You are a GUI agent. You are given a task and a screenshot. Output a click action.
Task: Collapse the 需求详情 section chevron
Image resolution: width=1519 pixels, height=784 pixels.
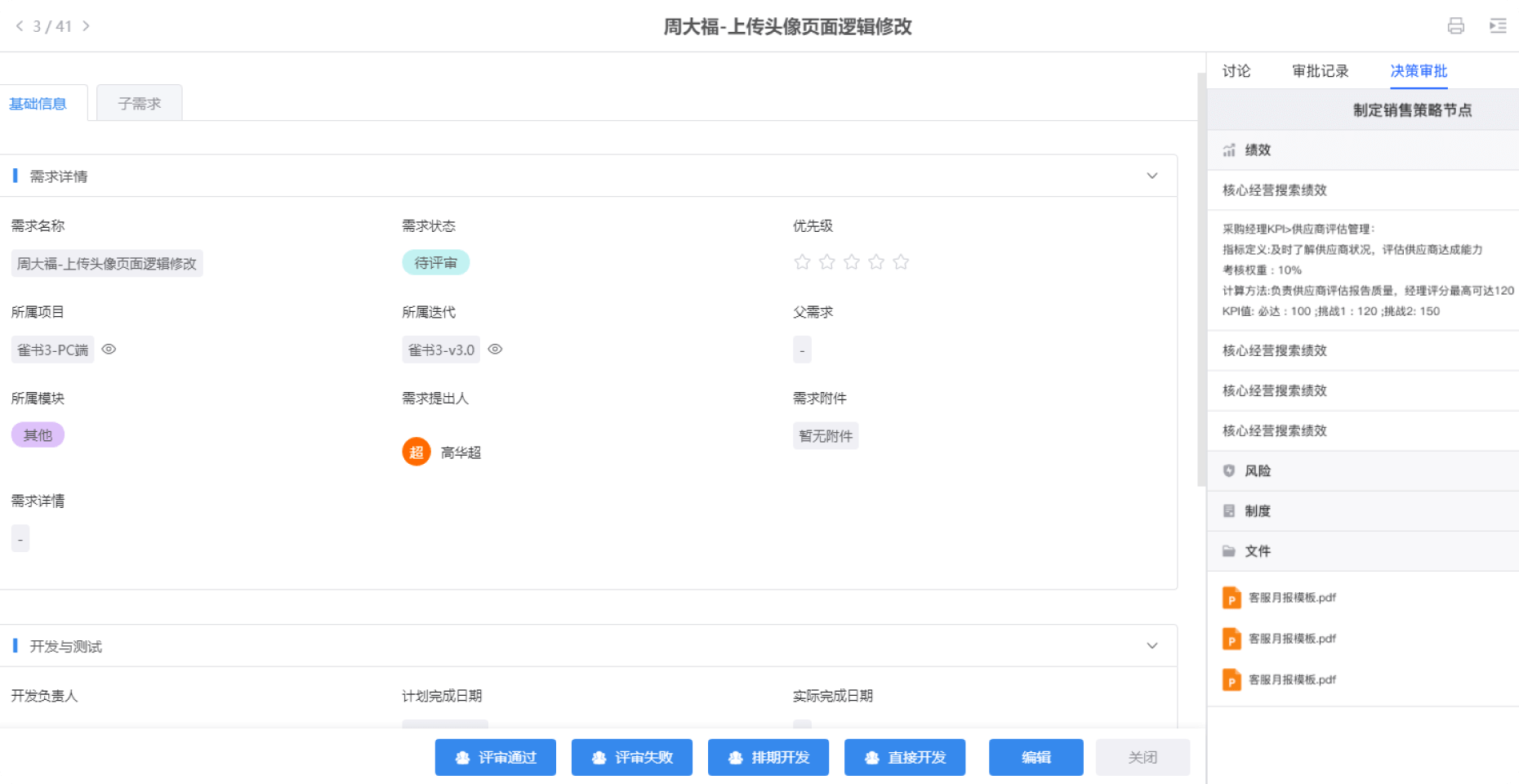[x=1152, y=176]
